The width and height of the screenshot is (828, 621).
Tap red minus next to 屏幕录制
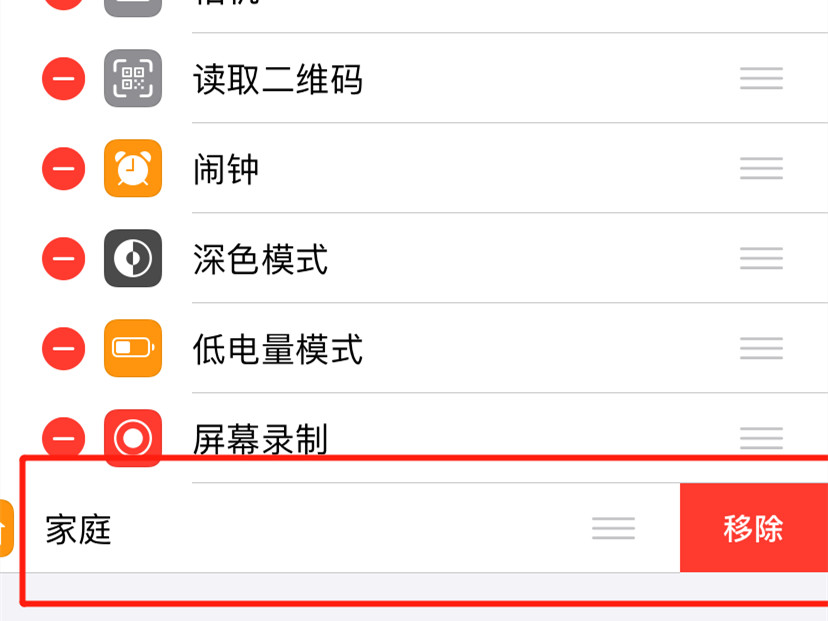63,437
